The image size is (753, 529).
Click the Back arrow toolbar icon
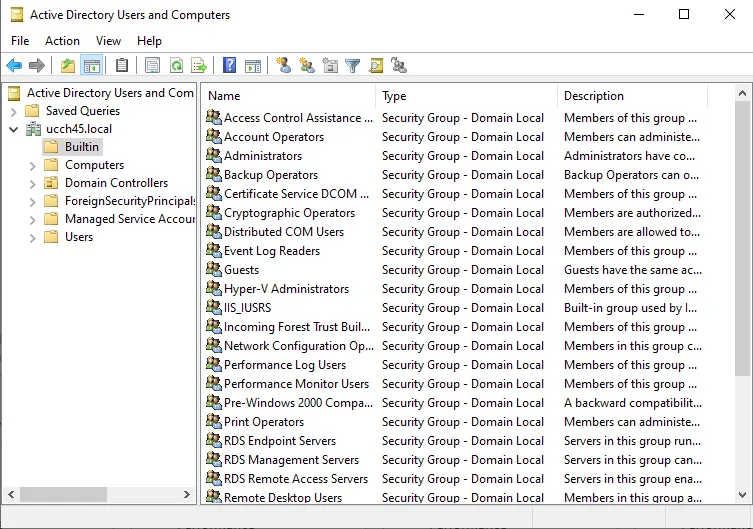tap(14, 66)
